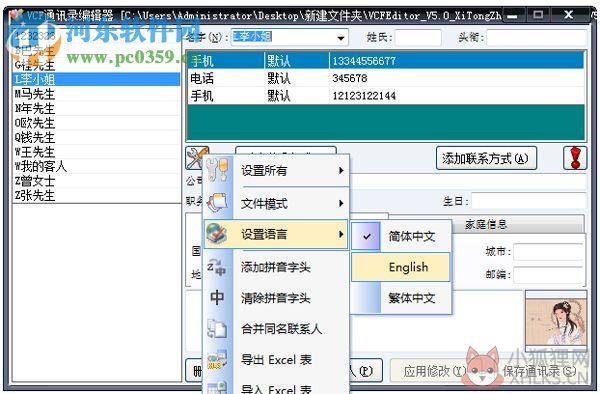Click the wrench and screwdriver tools icon
The height and width of the screenshot is (394, 600).
point(197,158)
